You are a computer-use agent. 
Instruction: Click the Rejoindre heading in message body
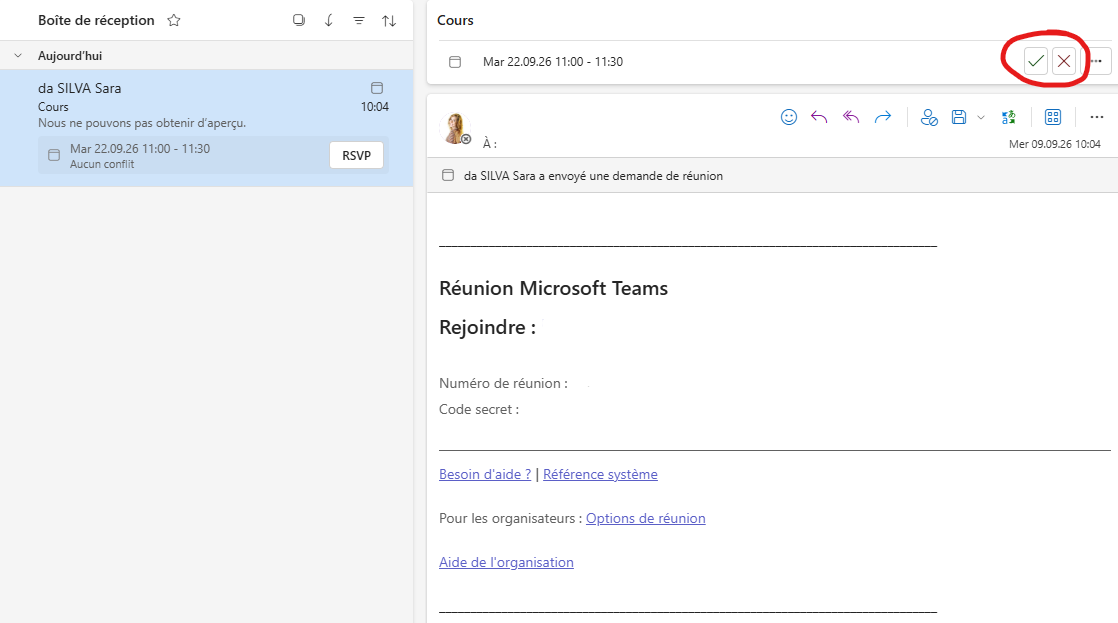coord(488,327)
